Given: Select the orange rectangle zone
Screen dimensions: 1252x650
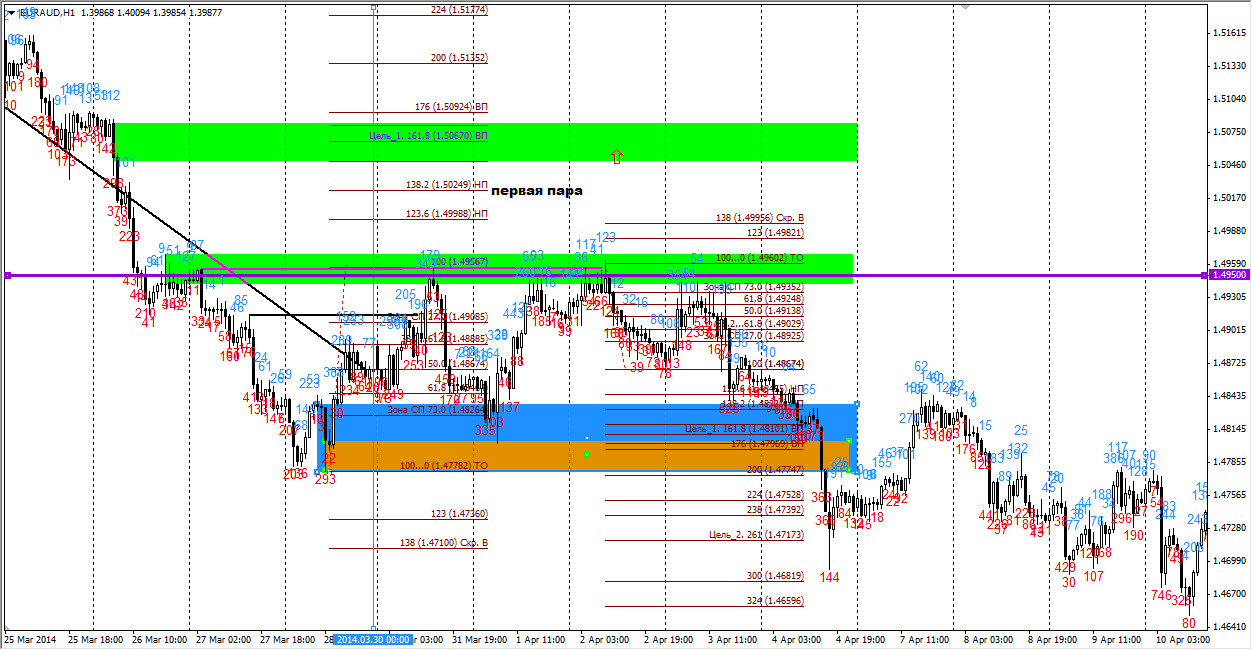Looking at the screenshot, I should click(586, 455).
